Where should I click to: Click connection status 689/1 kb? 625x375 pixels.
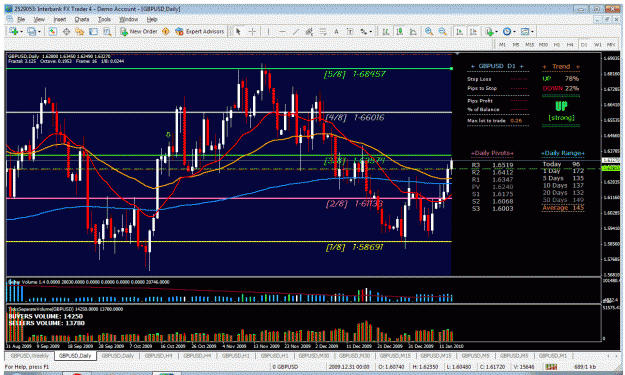pyautogui.click(x=585, y=366)
